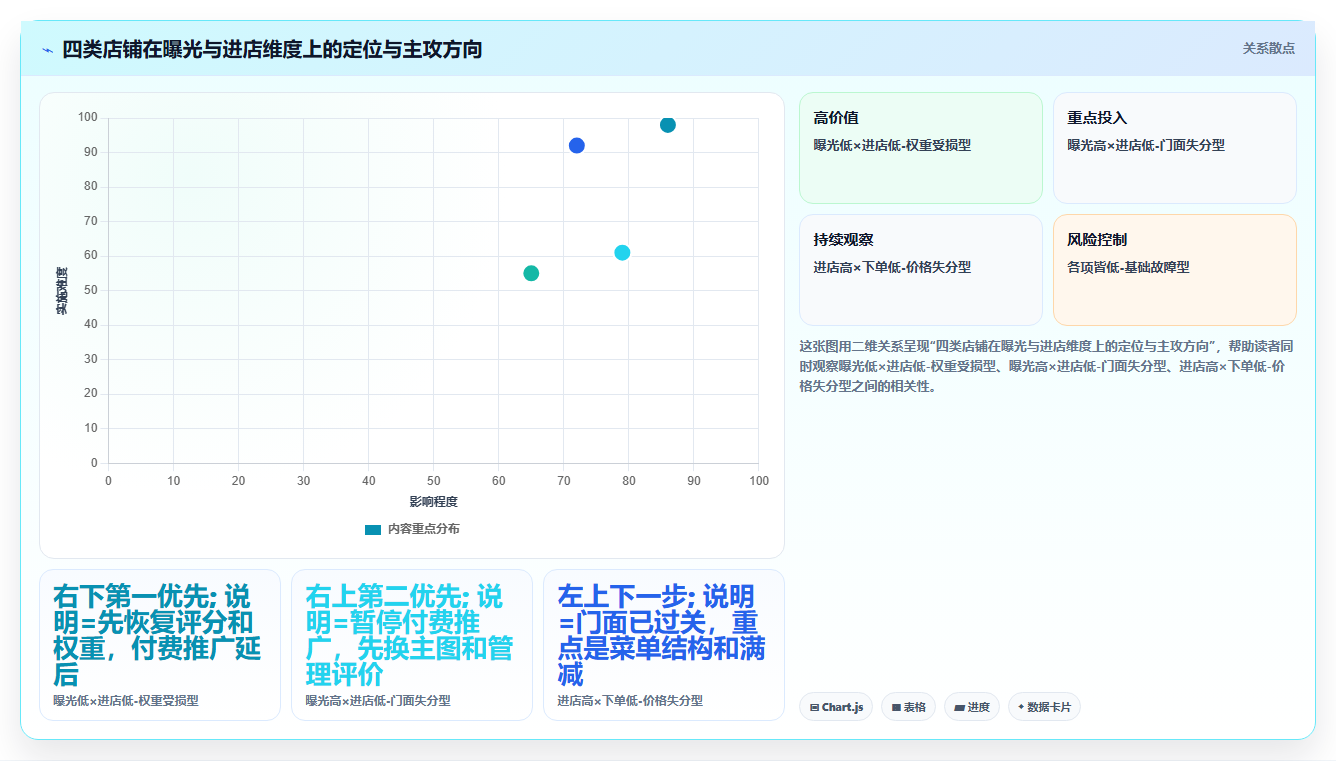
Task: Click the 数据卡片 chip
Action: click(x=1044, y=707)
